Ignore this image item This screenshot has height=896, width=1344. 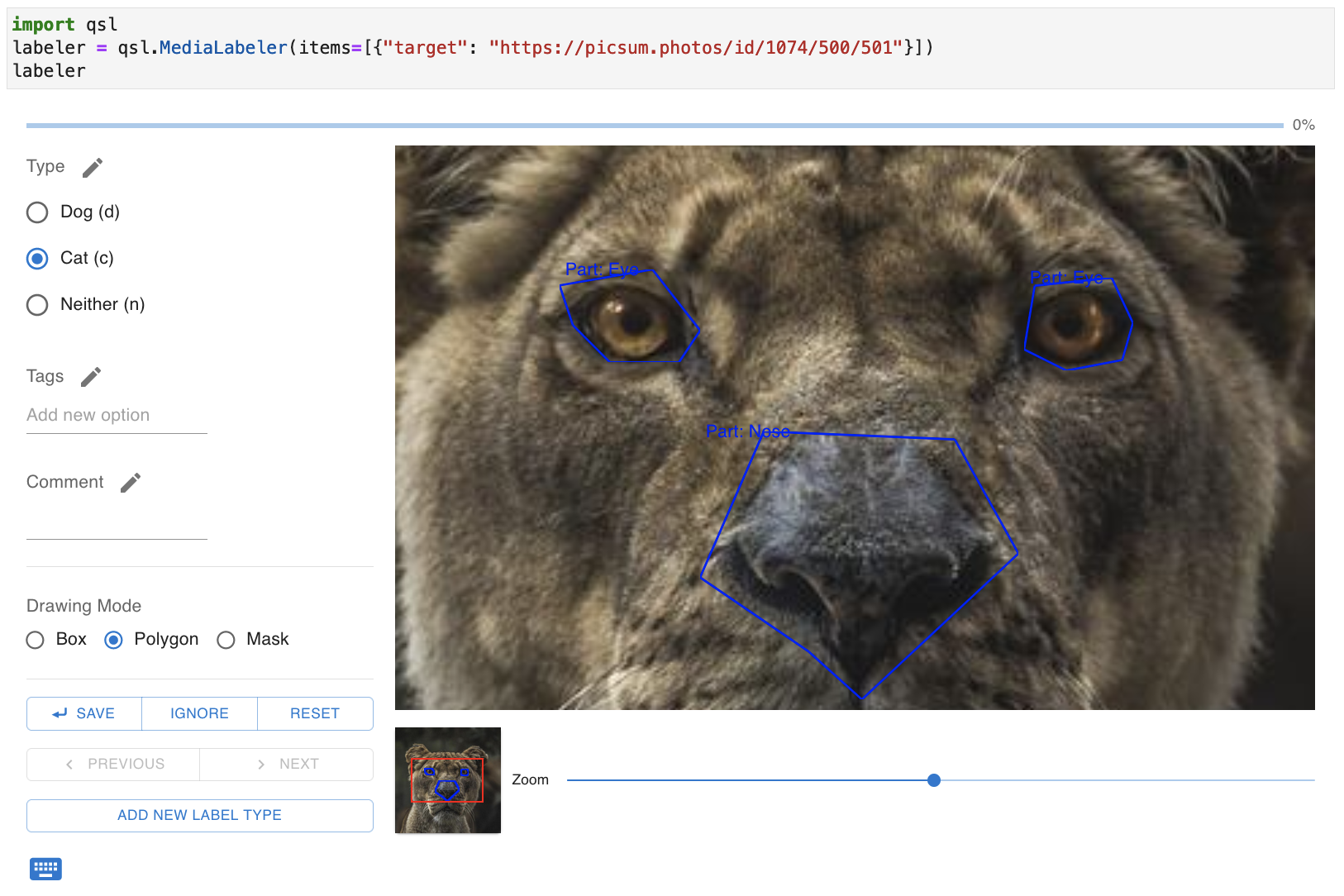click(x=199, y=713)
